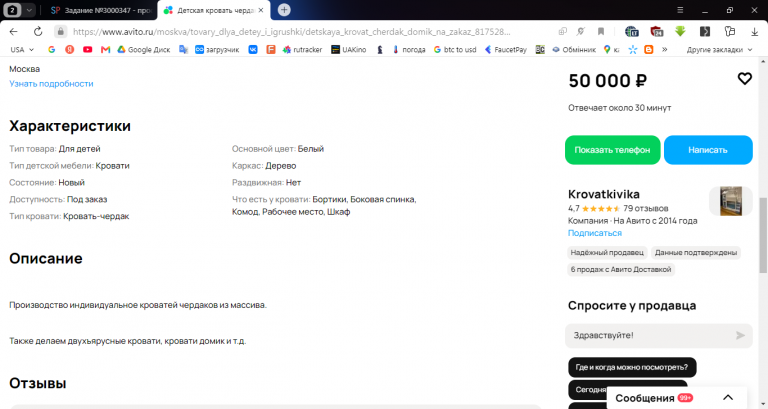
Task: Close the Детская кровать чердак tab
Action: click(261, 10)
